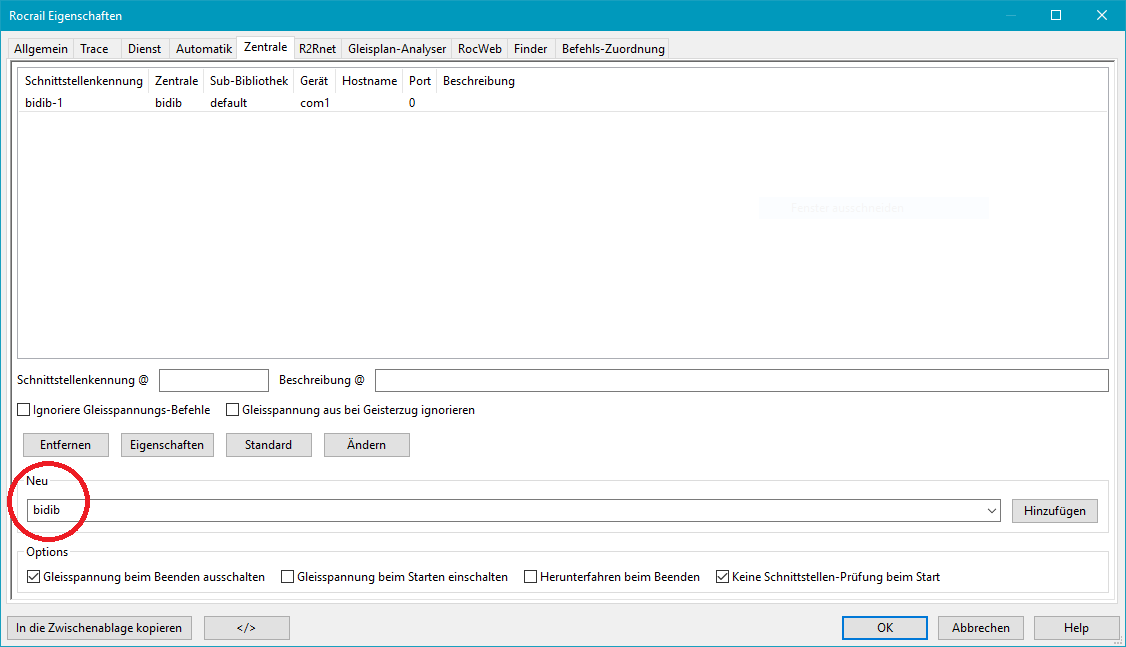This screenshot has height=647, width=1126.
Task: Open the Automatik tab
Action: coord(203,49)
